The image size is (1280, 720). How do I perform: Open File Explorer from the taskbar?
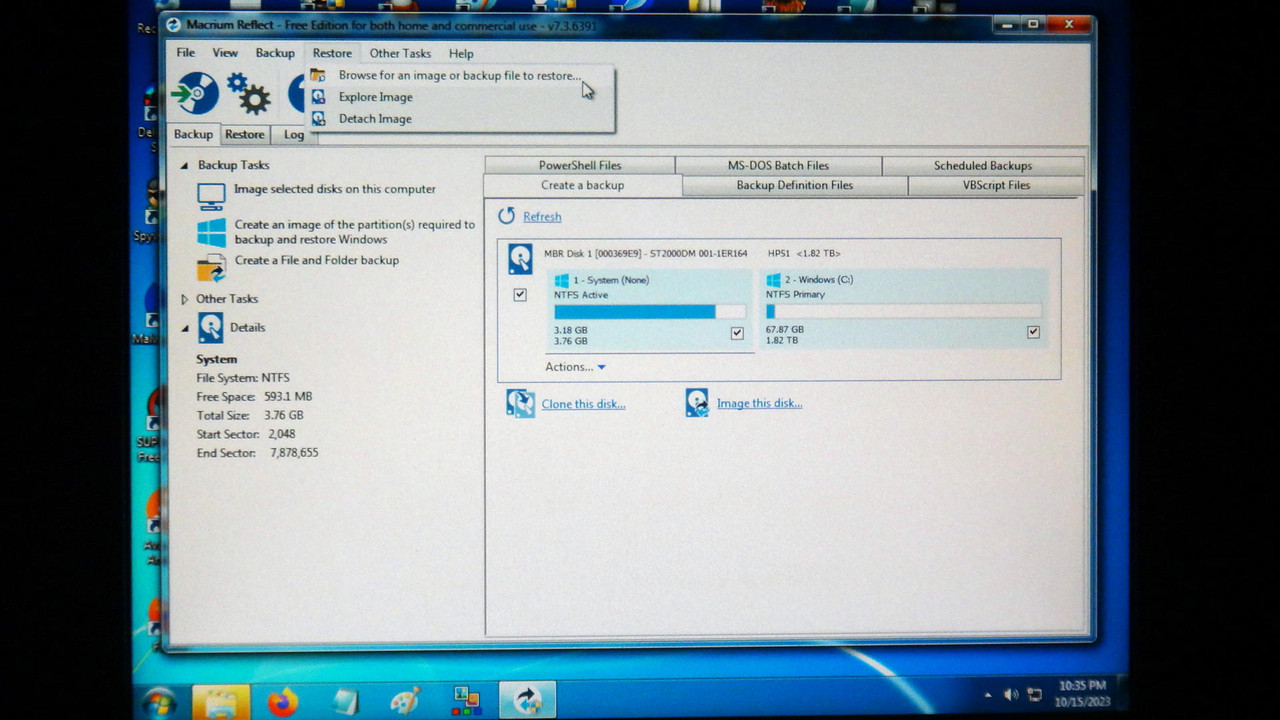[x=221, y=702]
